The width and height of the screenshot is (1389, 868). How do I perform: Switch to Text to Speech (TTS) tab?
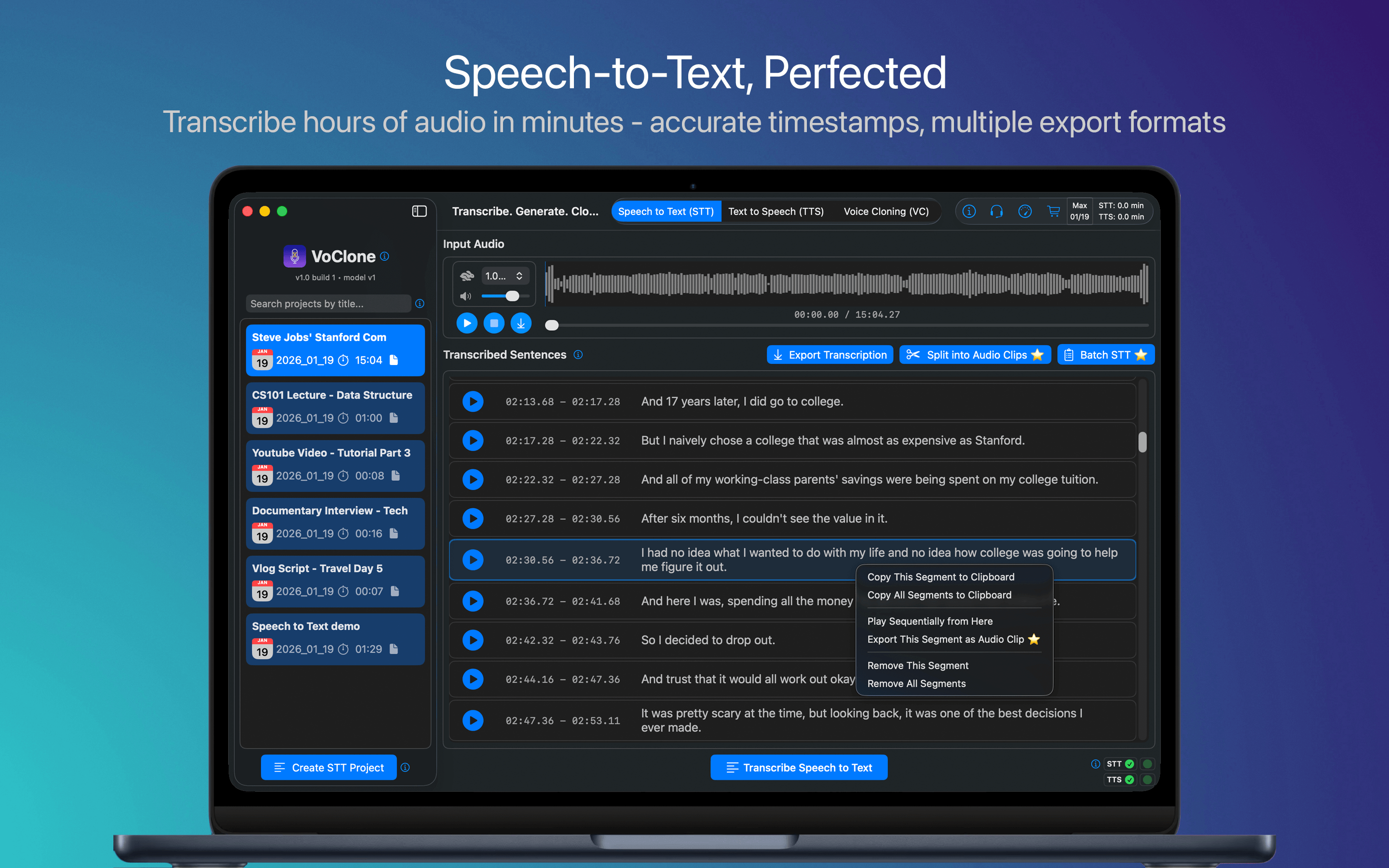pyautogui.click(x=776, y=211)
